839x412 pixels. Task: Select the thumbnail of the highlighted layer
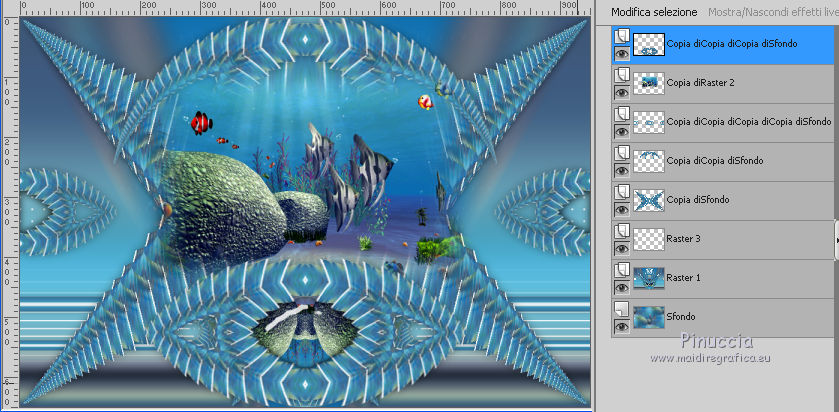(649, 44)
